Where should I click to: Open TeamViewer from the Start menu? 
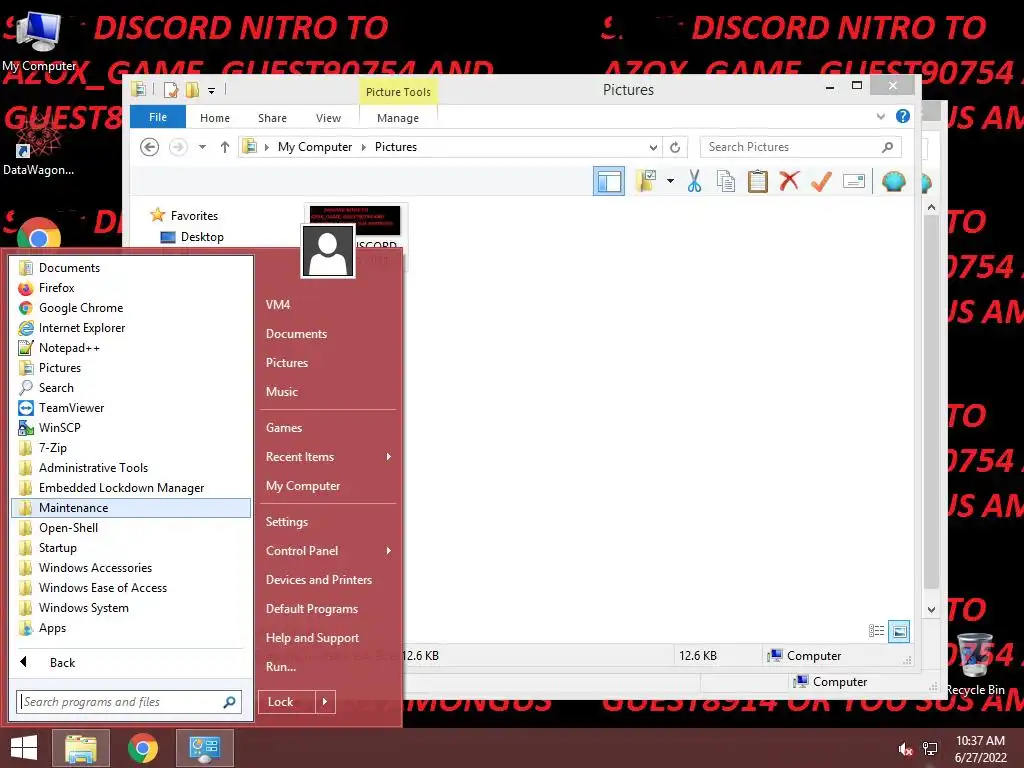pyautogui.click(x=131, y=408)
